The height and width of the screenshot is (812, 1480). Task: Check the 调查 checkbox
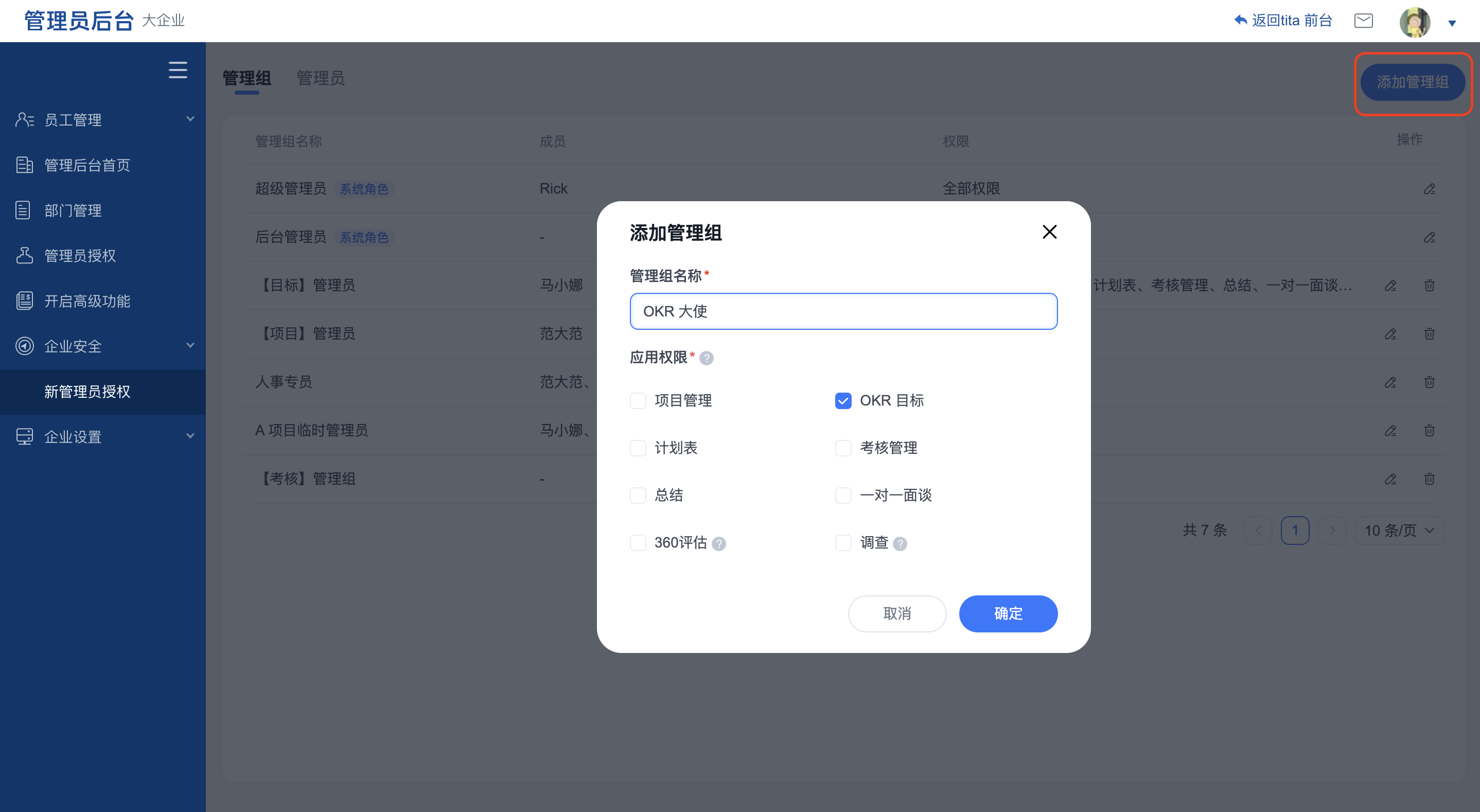pos(843,543)
